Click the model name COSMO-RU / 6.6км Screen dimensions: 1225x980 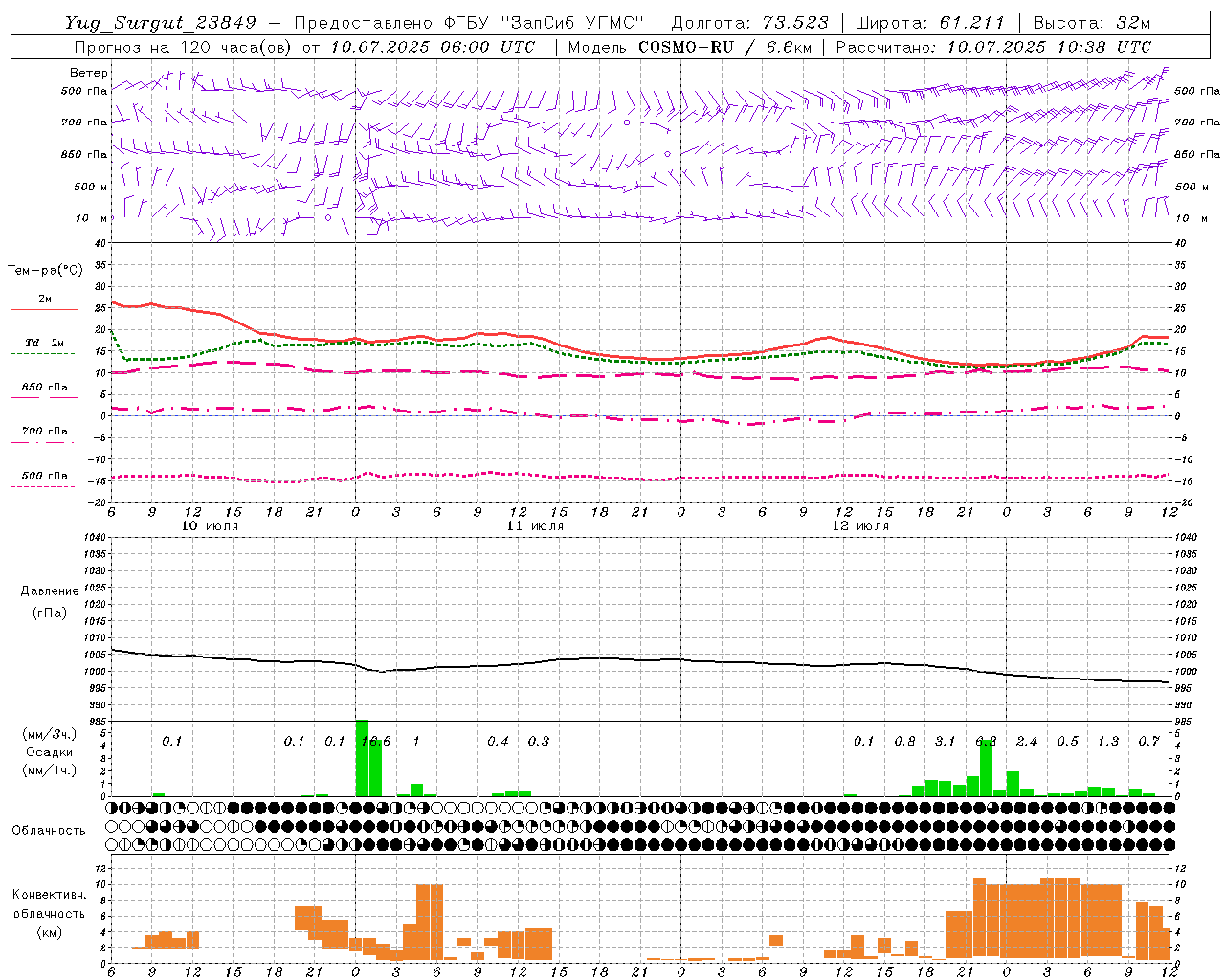coord(724,46)
